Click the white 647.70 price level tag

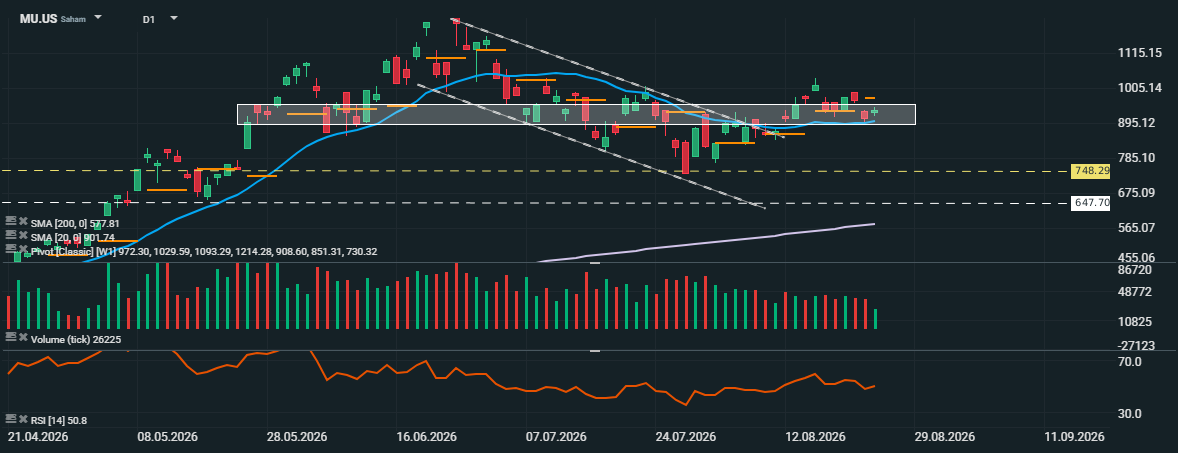[1090, 203]
